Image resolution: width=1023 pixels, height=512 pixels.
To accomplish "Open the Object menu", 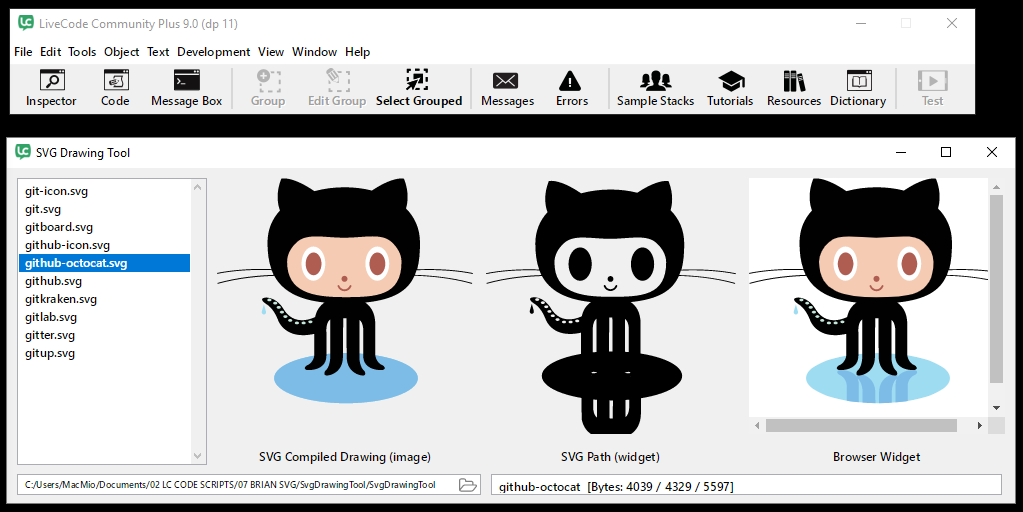I will (121, 52).
